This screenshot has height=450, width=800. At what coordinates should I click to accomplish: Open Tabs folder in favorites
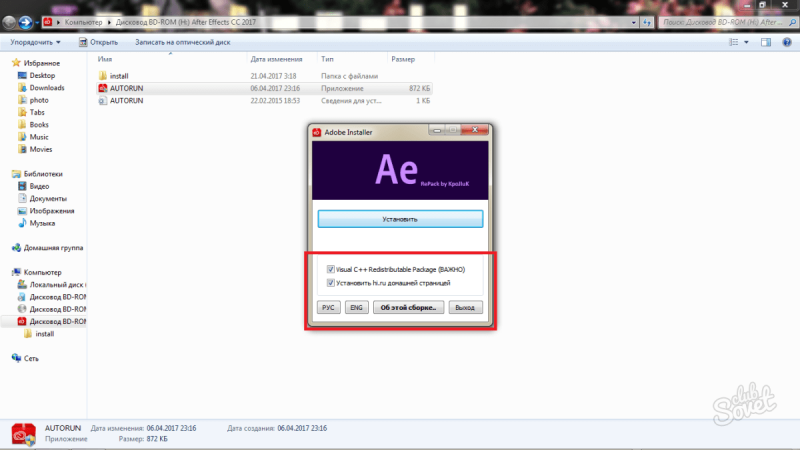[x=37, y=112]
